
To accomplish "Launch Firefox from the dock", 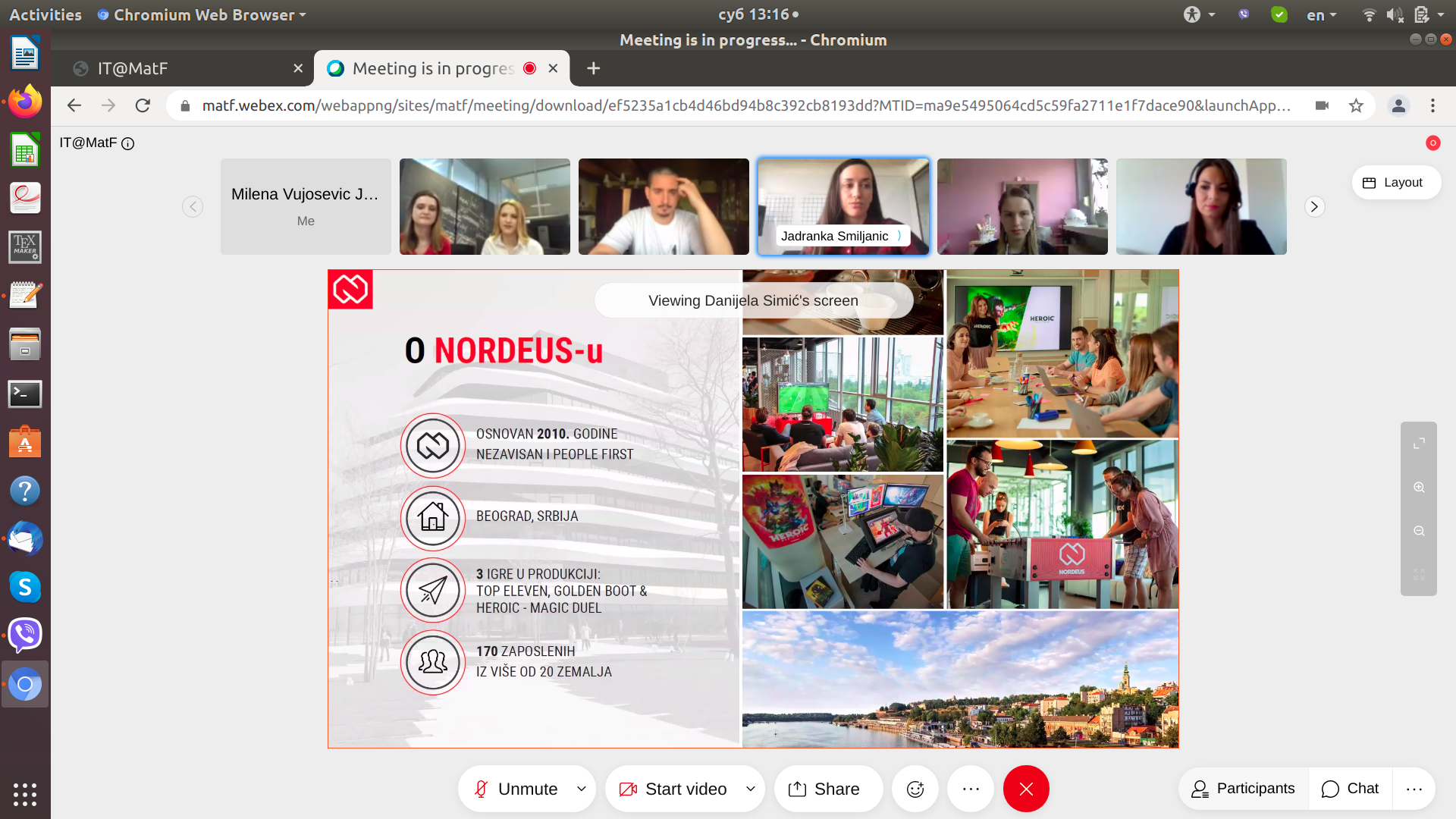I will point(25,101).
